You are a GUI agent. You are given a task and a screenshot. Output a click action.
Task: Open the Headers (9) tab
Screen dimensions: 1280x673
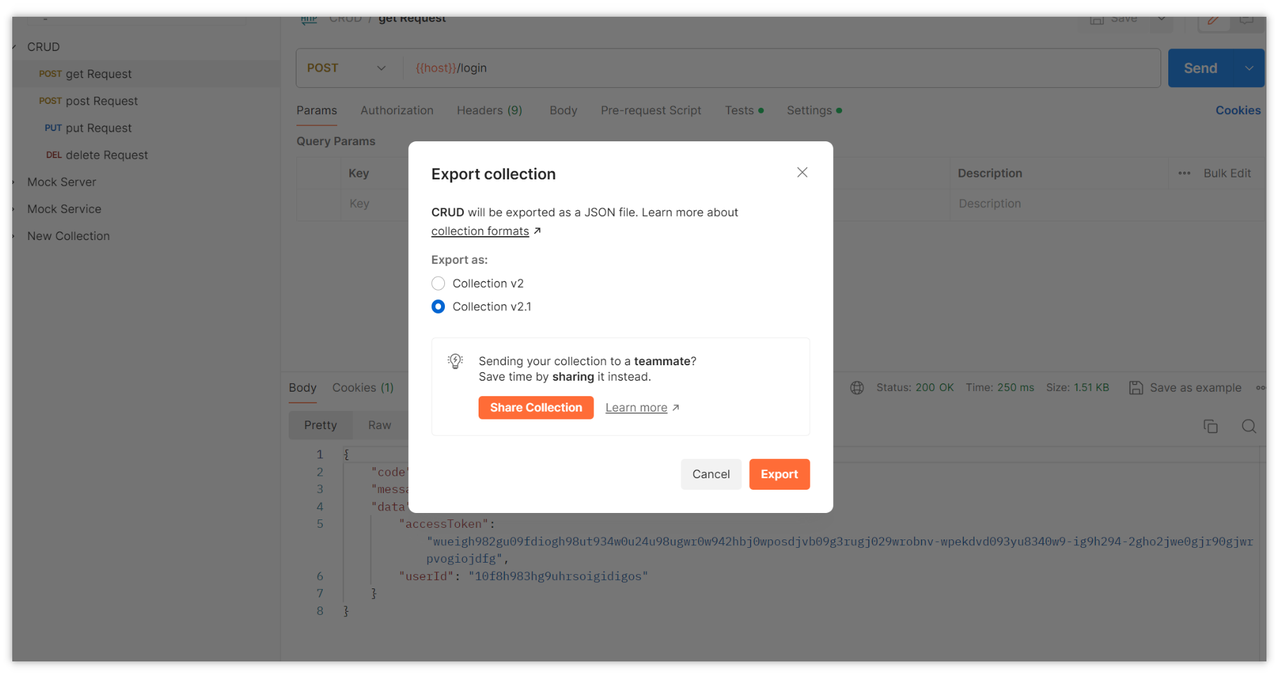click(489, 111)
